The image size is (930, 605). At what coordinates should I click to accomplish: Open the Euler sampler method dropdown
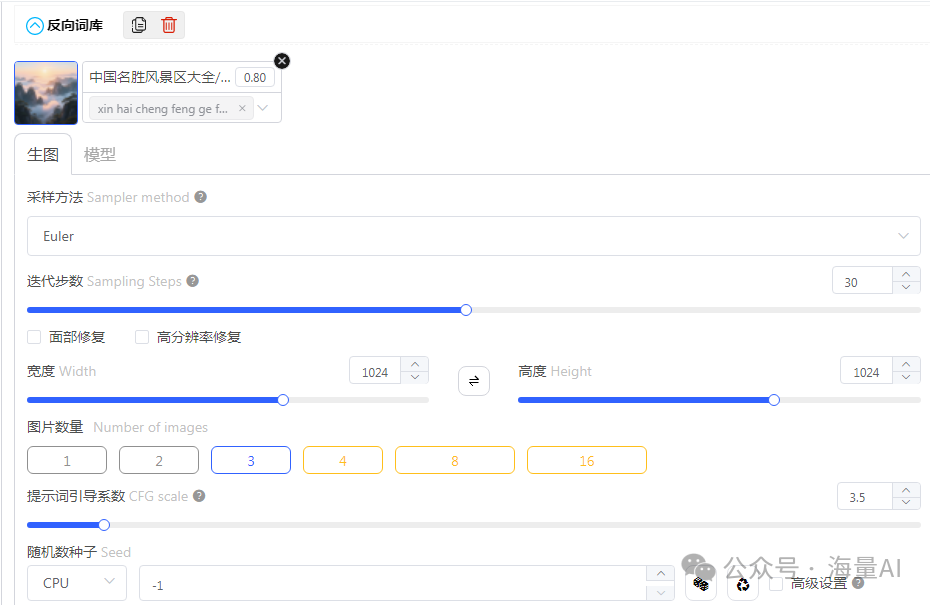(473, 236)
